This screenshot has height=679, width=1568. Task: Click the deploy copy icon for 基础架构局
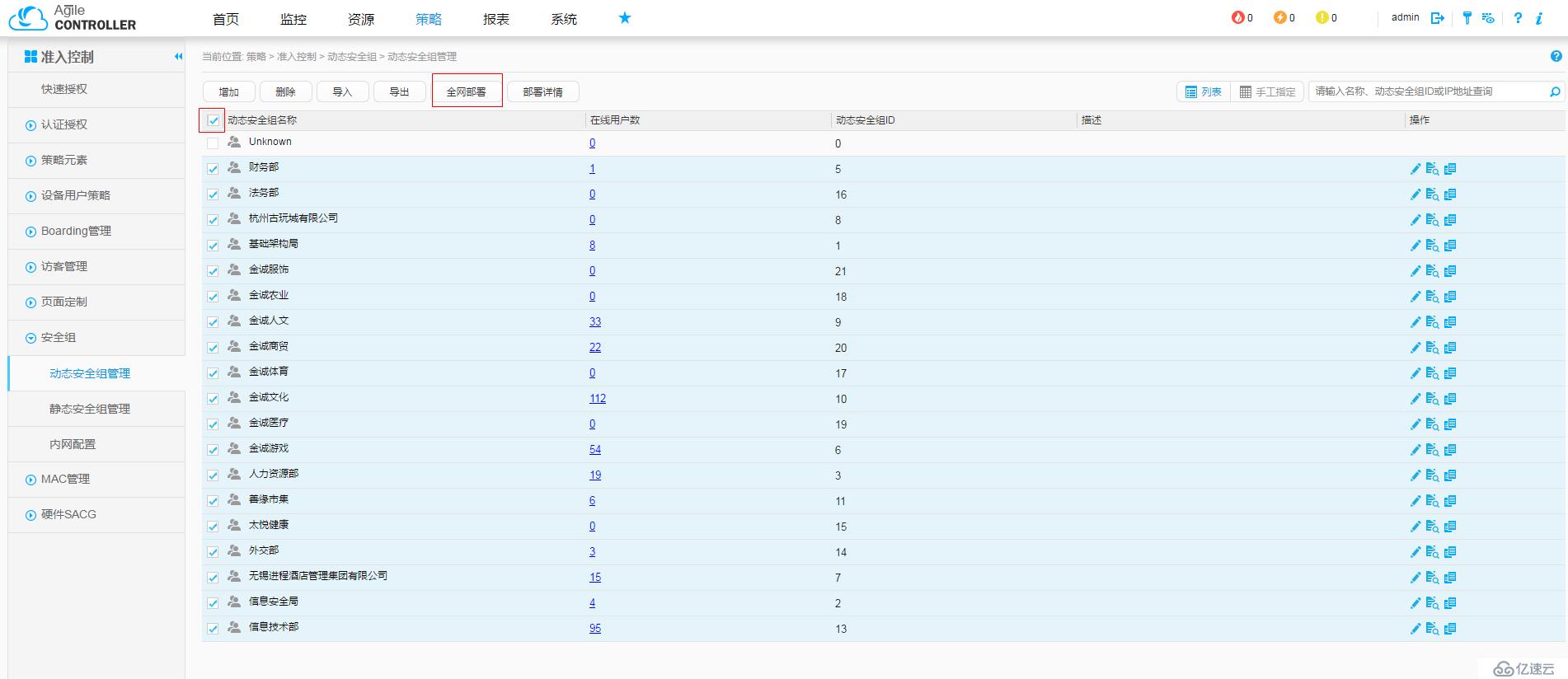point(1450,246)
